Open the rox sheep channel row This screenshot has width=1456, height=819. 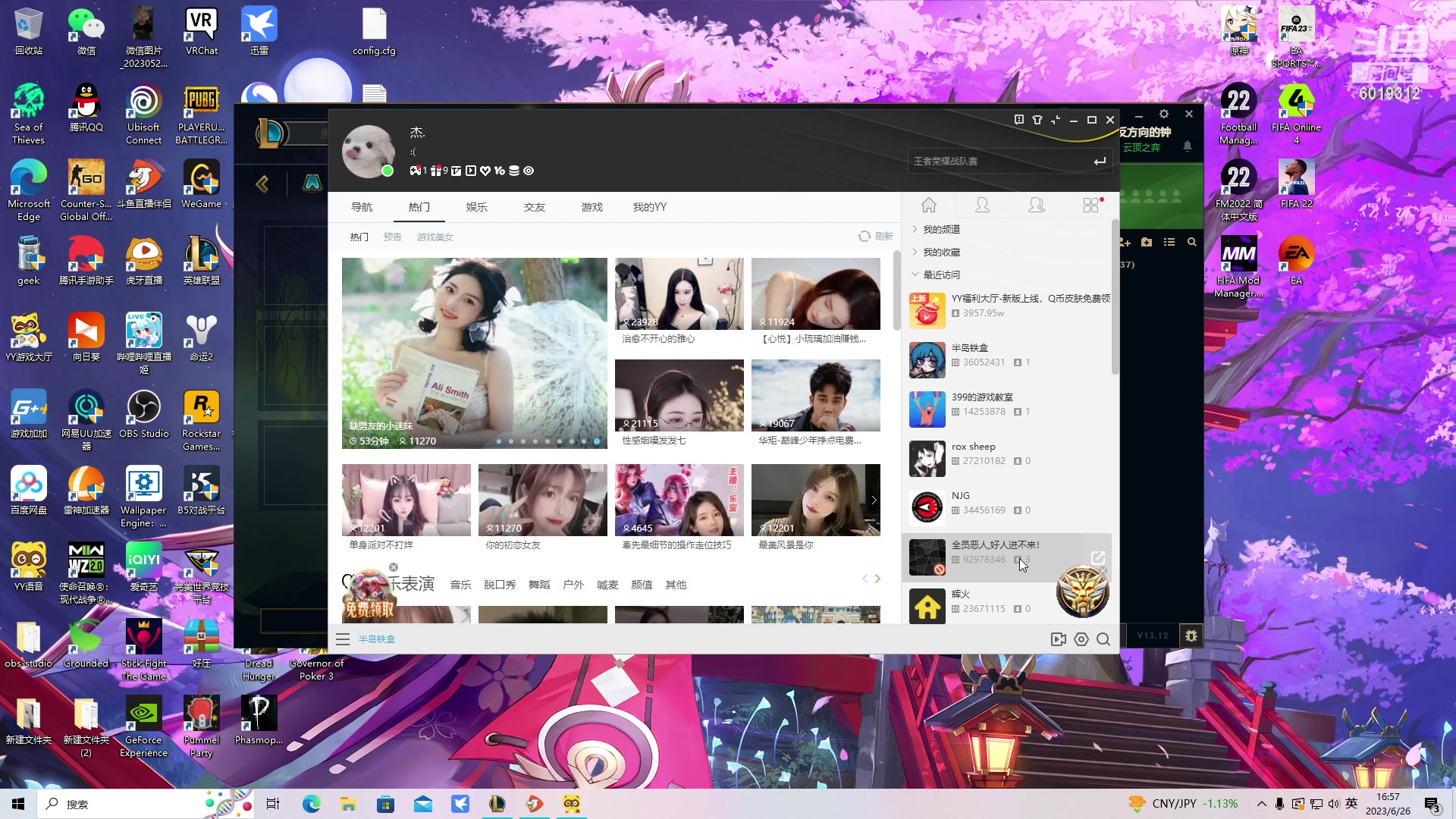click(1007, 459)
